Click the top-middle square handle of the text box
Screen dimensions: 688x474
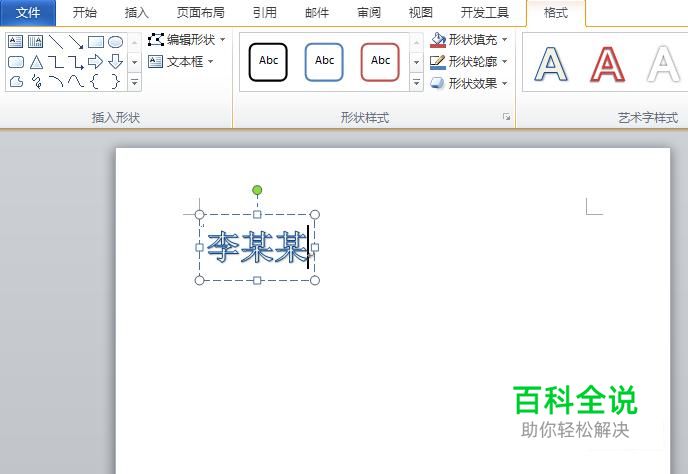coord(257,214)
